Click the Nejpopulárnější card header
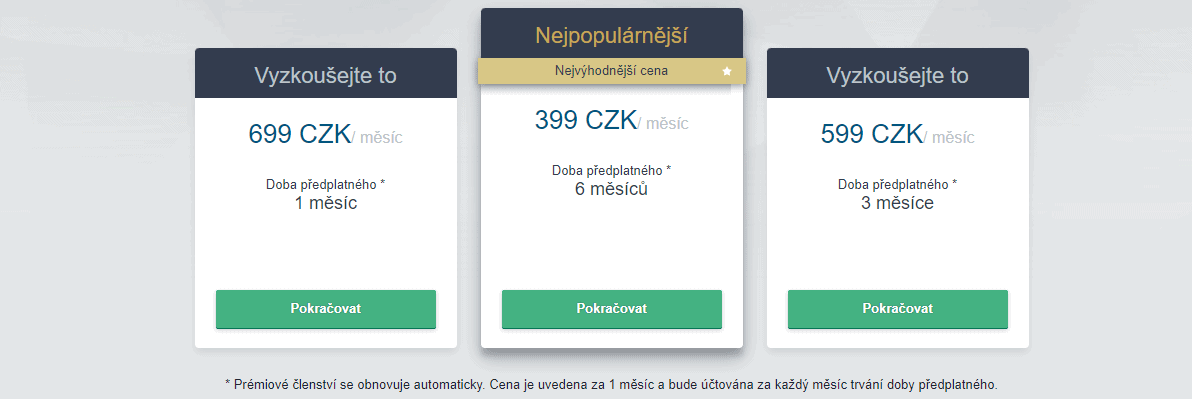Image resolution: width=1192 pixels, height=399 pixels. tap(612, 34)
